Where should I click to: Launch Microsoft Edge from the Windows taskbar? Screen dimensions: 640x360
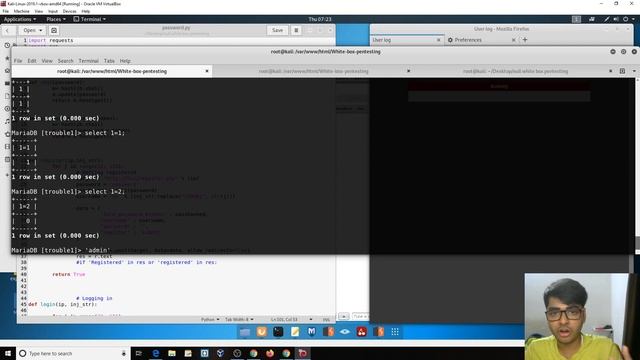(x=156, y=353)
